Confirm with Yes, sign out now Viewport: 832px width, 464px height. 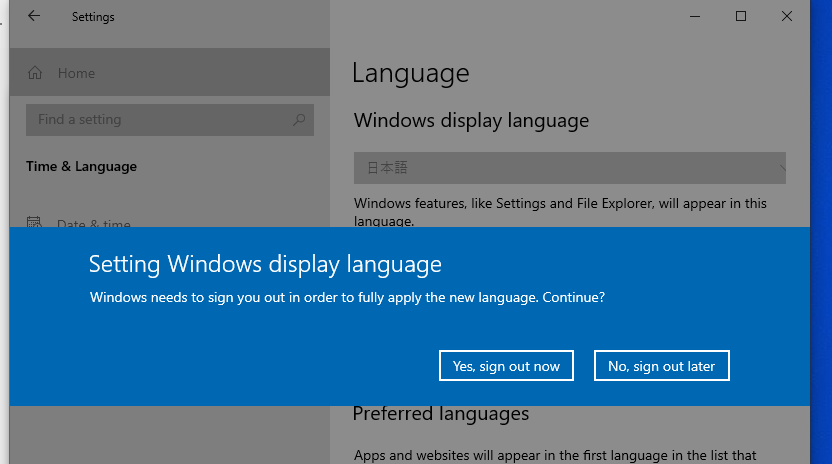506,365
